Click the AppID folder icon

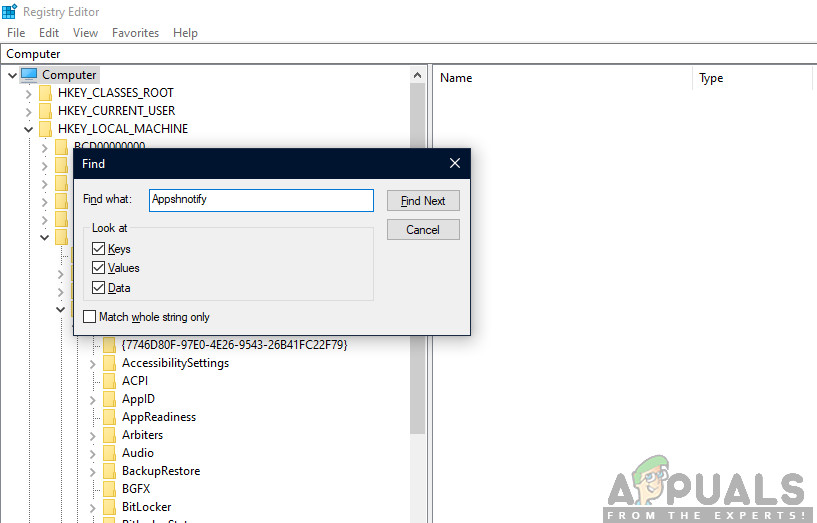109,399
